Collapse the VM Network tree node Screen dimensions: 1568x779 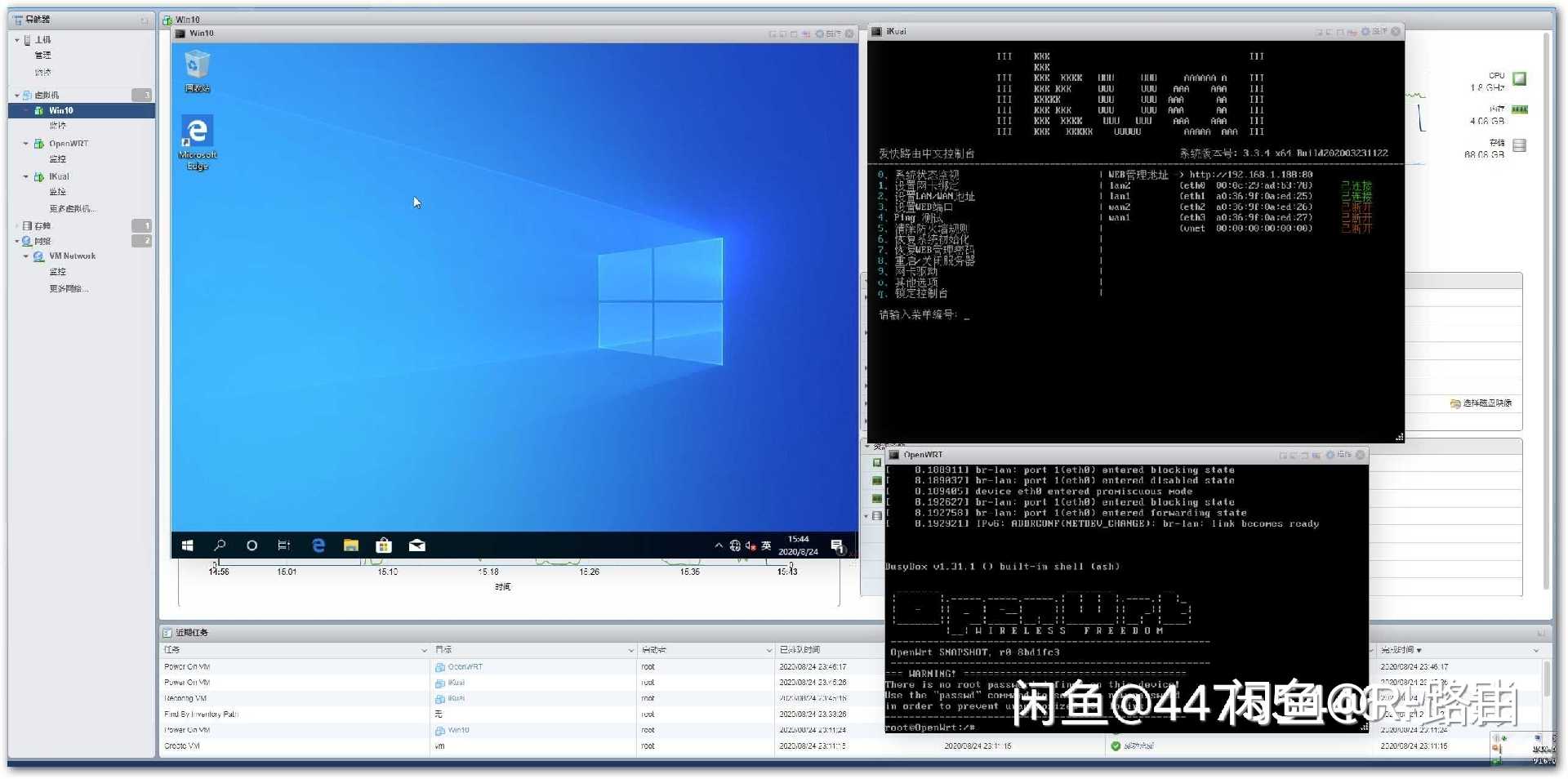pyautogui.click(x=26, y=256)
